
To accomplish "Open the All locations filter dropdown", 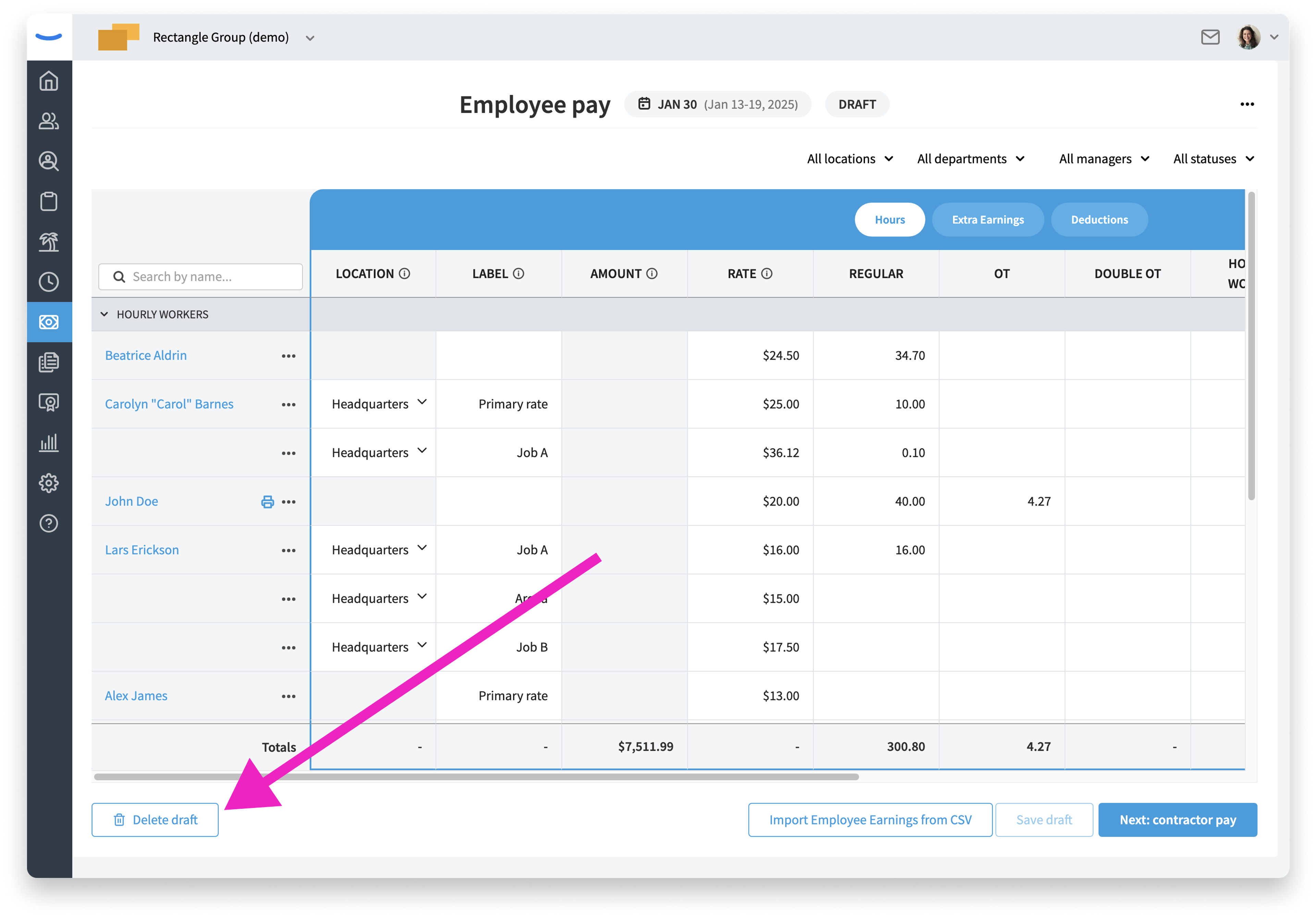I will (850, 159).
